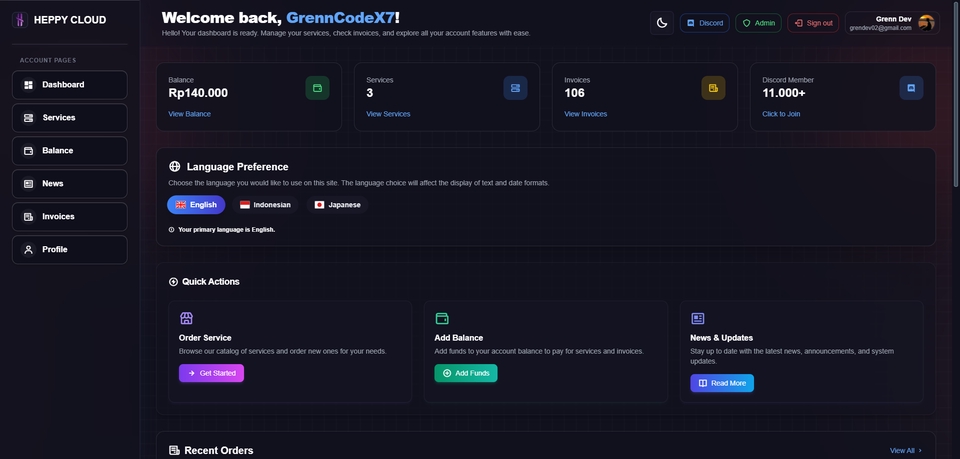Select English language option

[196, 205]
